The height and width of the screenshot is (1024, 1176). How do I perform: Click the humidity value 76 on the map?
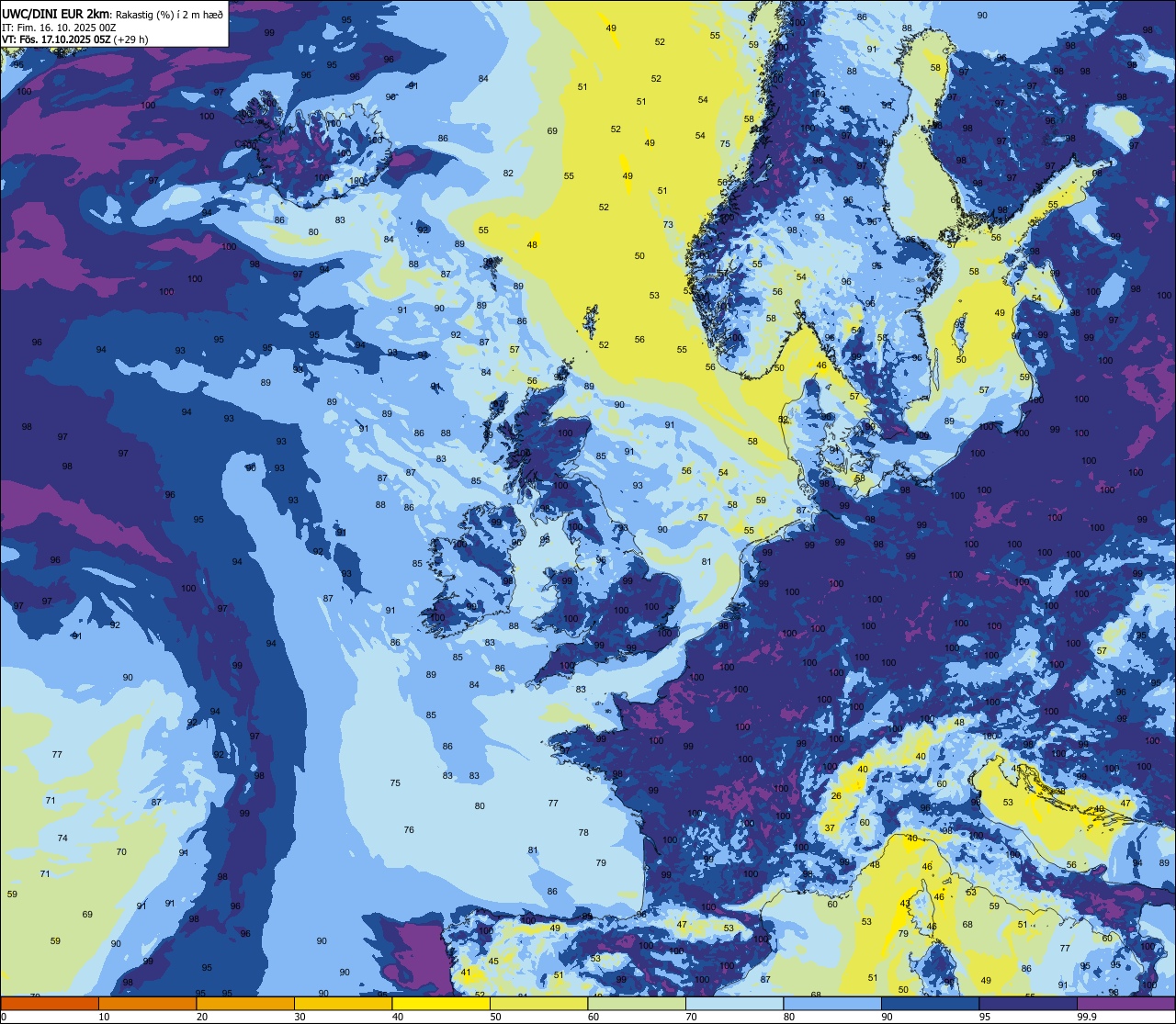point(409,830)
